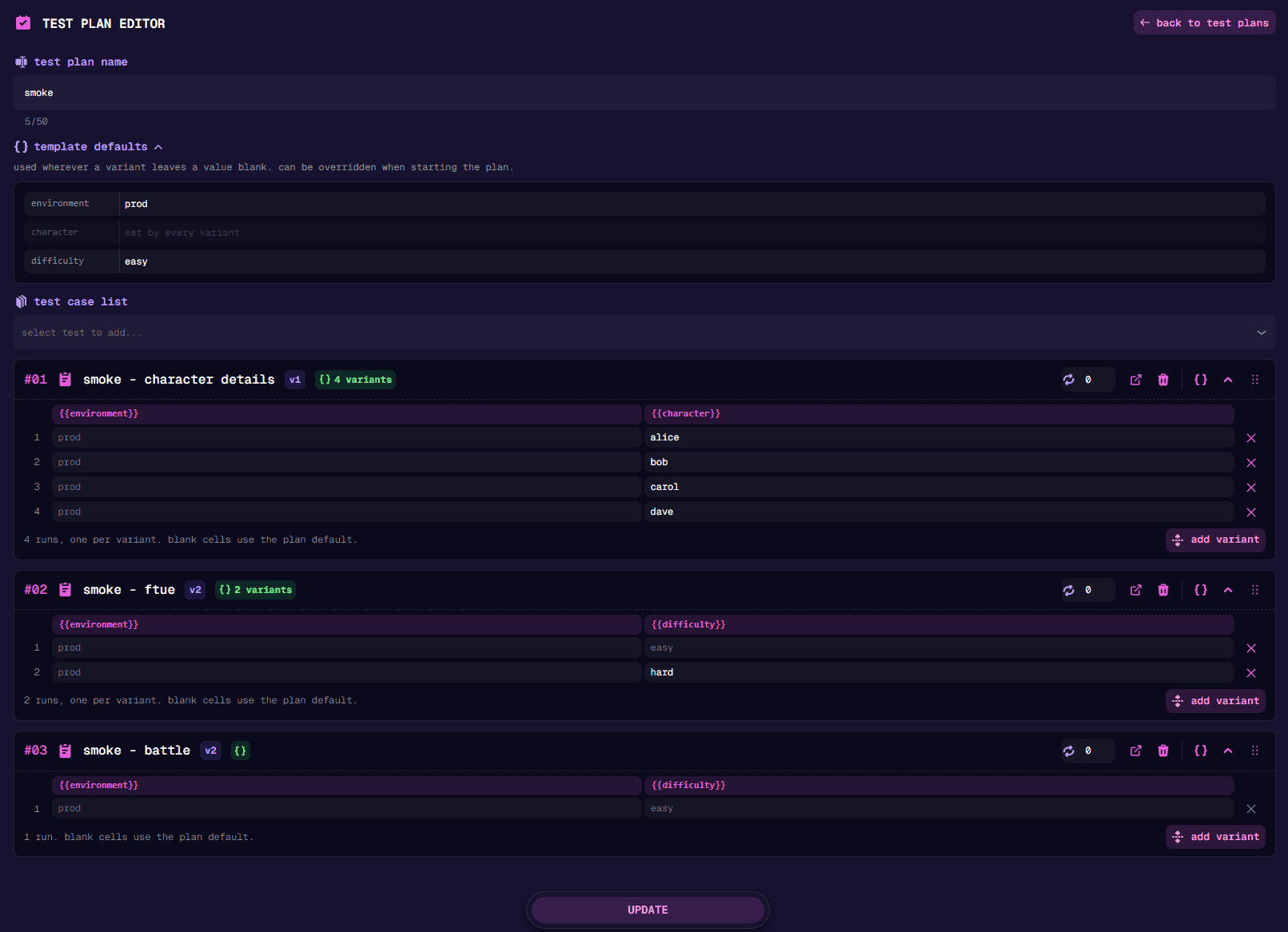Remove the alice variant row
Viewport: 1288px width, 932px height.
click(x=1251, y=438)
